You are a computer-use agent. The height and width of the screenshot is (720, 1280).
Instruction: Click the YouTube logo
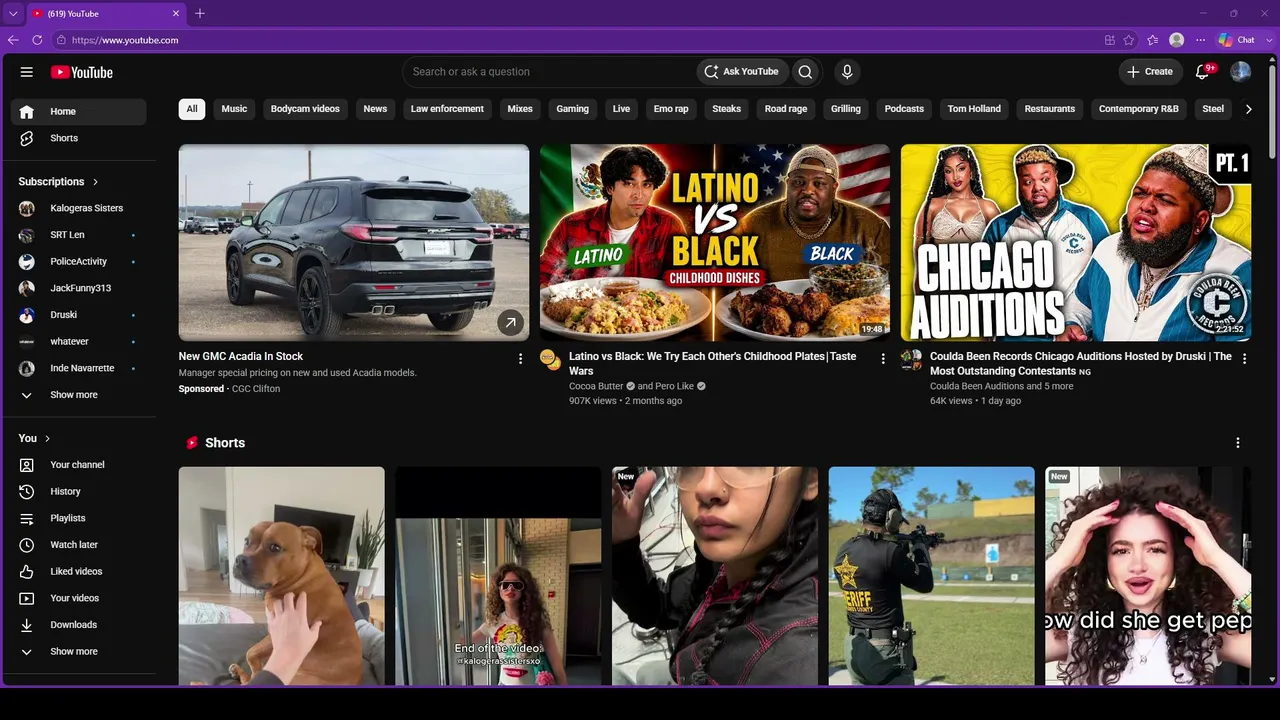point(82,72)
